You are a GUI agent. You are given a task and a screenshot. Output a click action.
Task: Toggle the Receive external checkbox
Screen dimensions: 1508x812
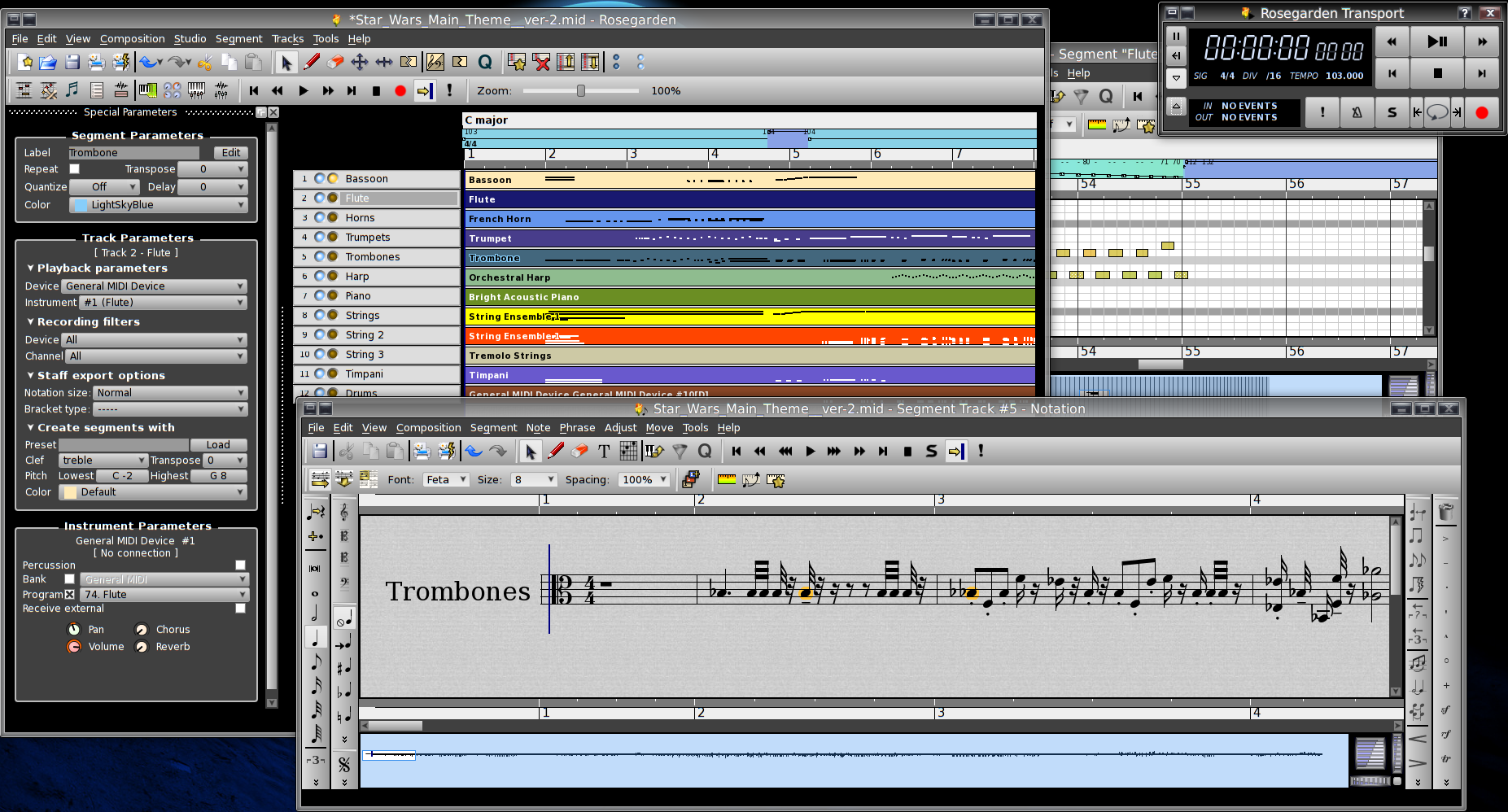click(240, 609)
